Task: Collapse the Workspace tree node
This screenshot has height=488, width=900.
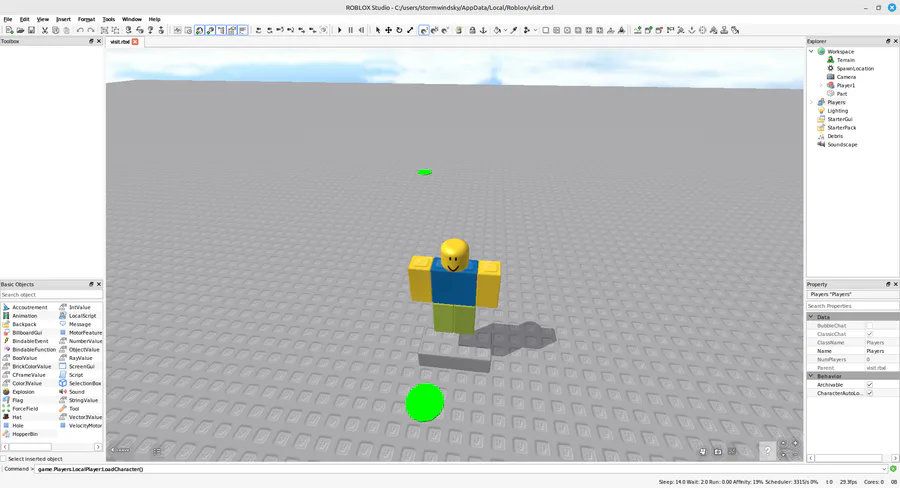Action: point(812,52)
